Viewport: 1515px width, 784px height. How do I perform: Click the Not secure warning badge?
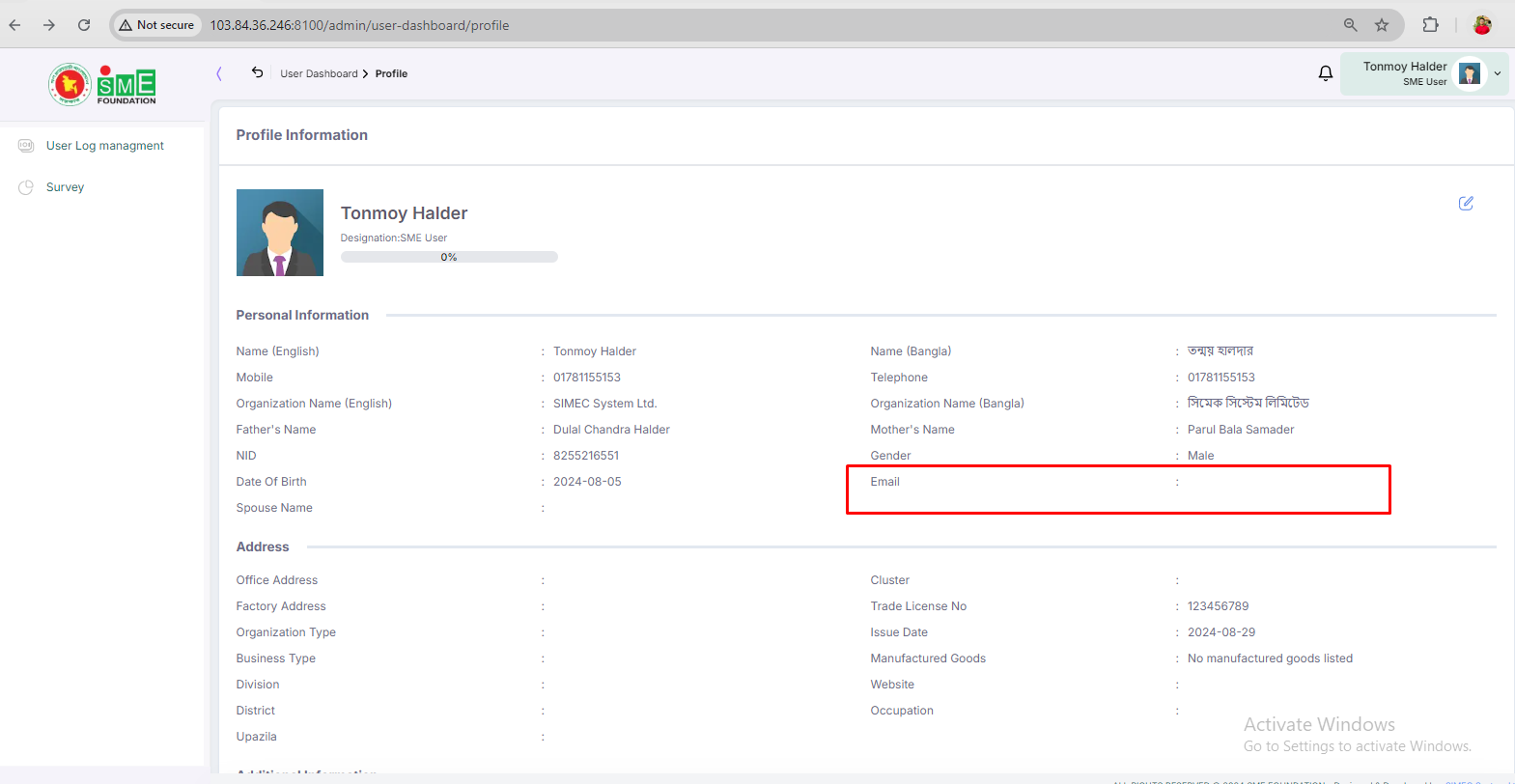(x=156, y=25)
